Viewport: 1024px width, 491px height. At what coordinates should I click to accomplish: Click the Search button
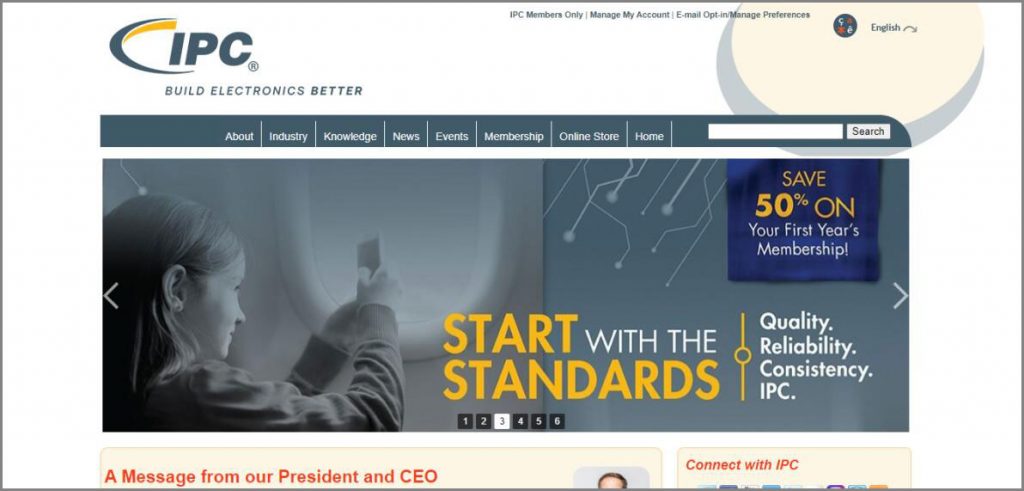point(868,131)
